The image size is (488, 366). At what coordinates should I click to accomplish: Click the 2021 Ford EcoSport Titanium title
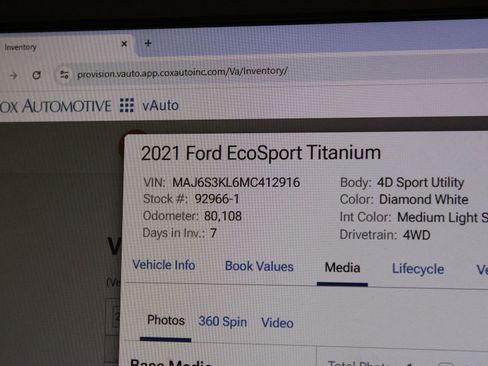261,153
